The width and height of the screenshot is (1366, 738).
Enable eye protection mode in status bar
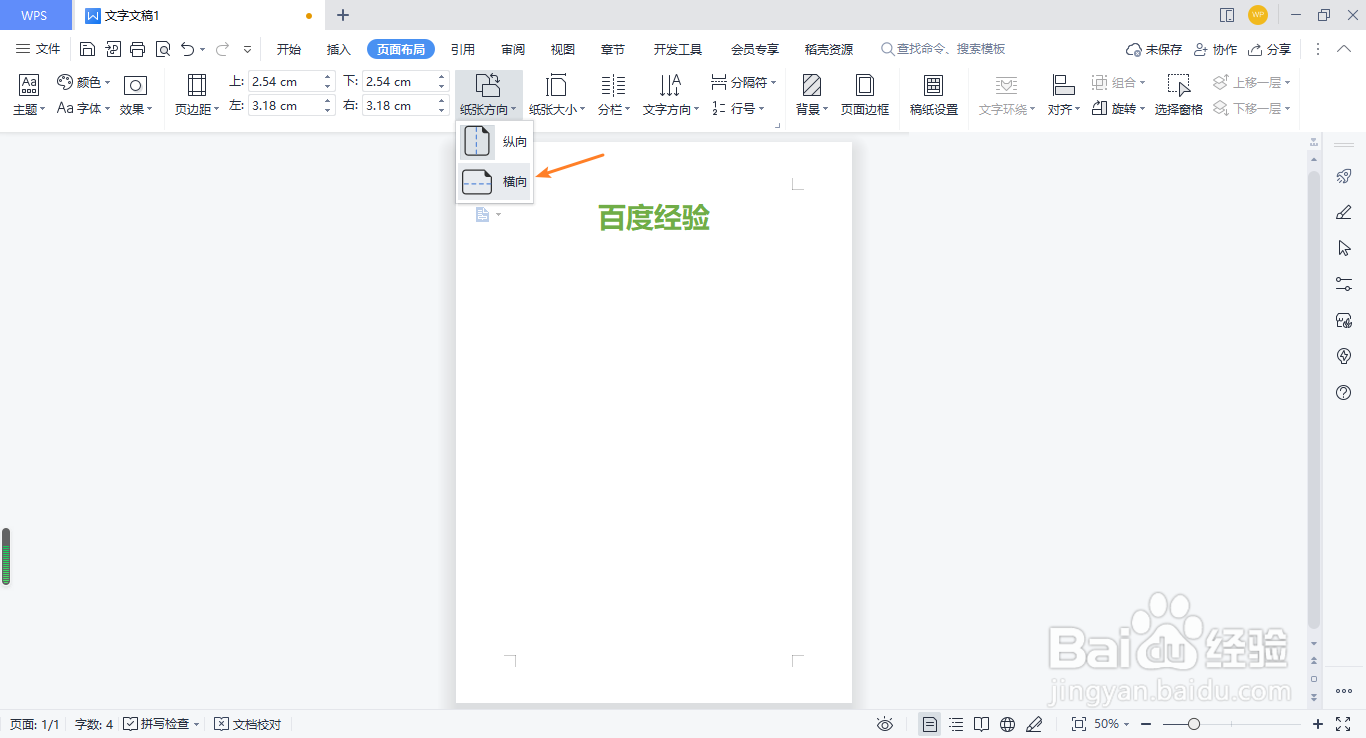[x=884, y=723]
